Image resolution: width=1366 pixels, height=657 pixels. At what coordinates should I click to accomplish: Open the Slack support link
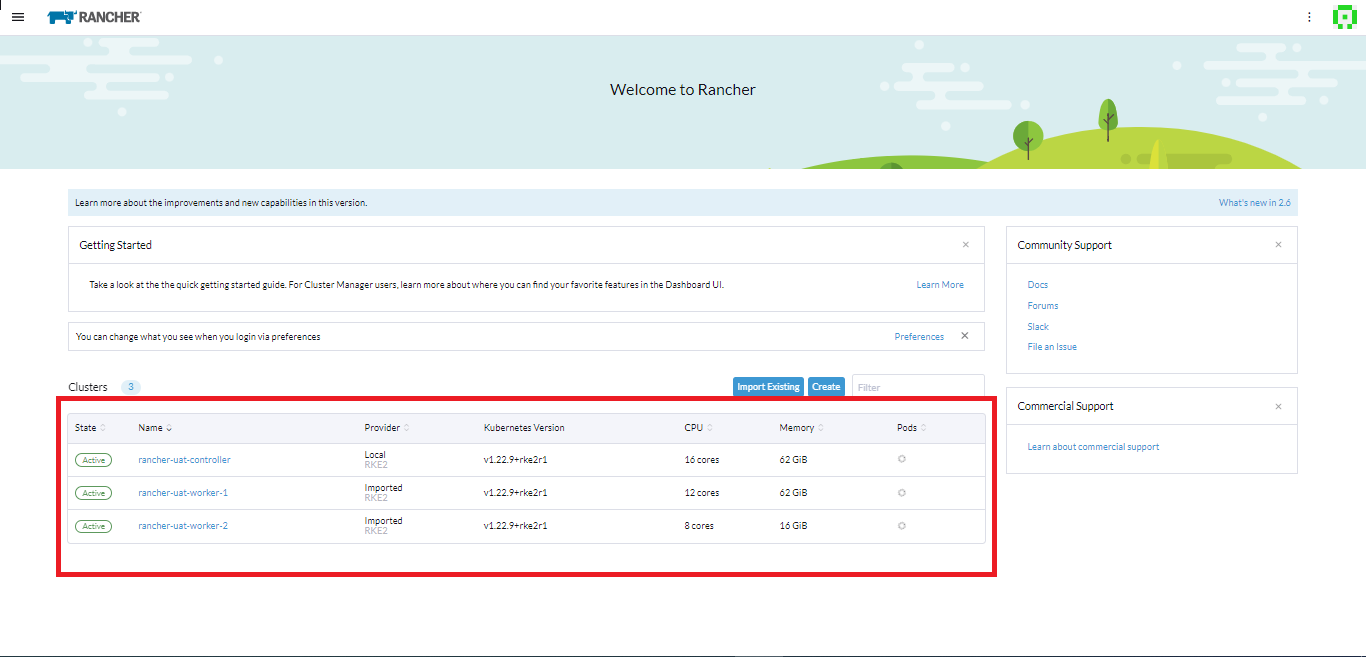tap(1038, 327)
